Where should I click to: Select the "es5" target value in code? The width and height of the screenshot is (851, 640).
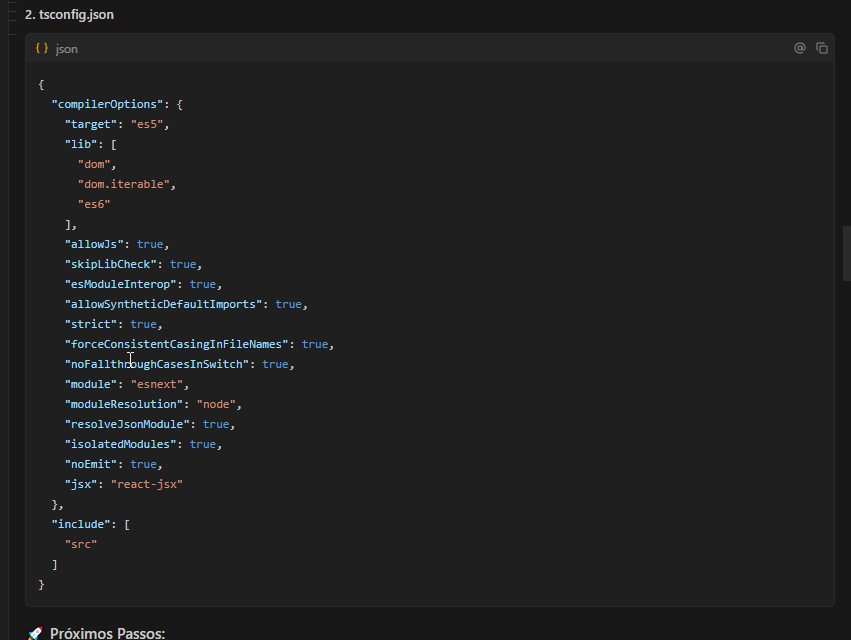coord(148,123)
